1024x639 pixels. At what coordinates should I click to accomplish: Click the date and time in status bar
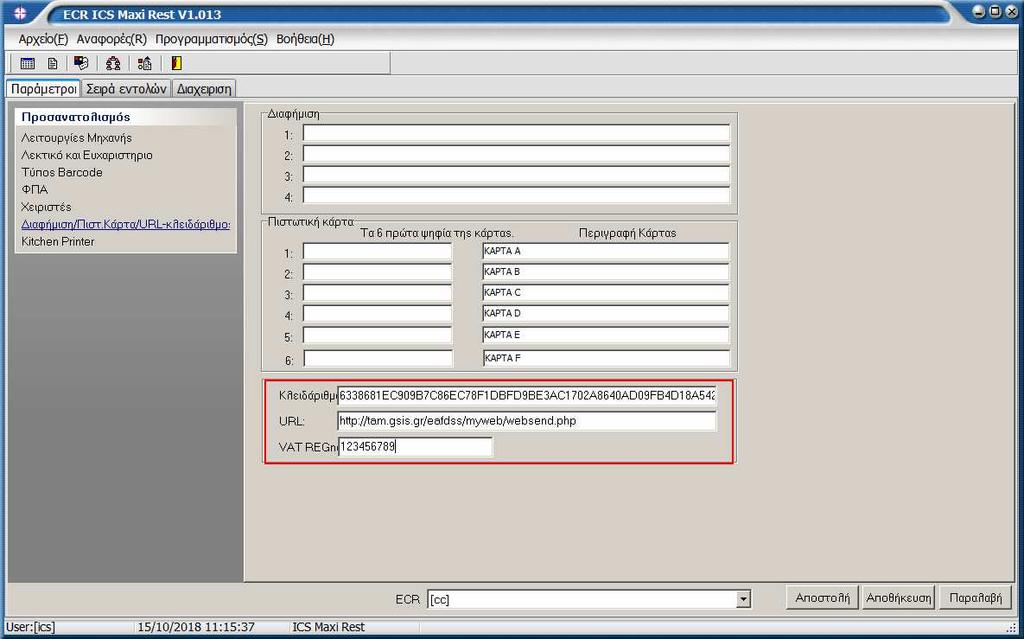(x=196, y=627)
